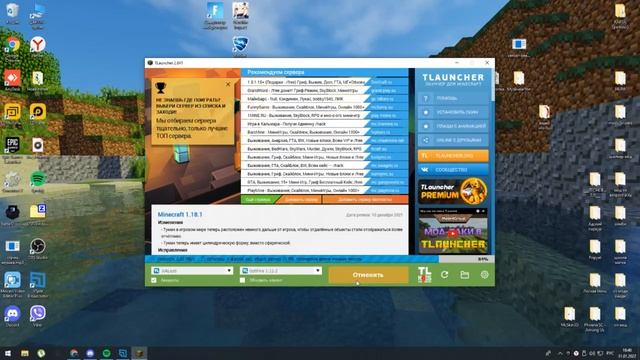Open AnyDesk desktop shortcut
Screen dimensions: 640x360
click(x=12, y=80)
